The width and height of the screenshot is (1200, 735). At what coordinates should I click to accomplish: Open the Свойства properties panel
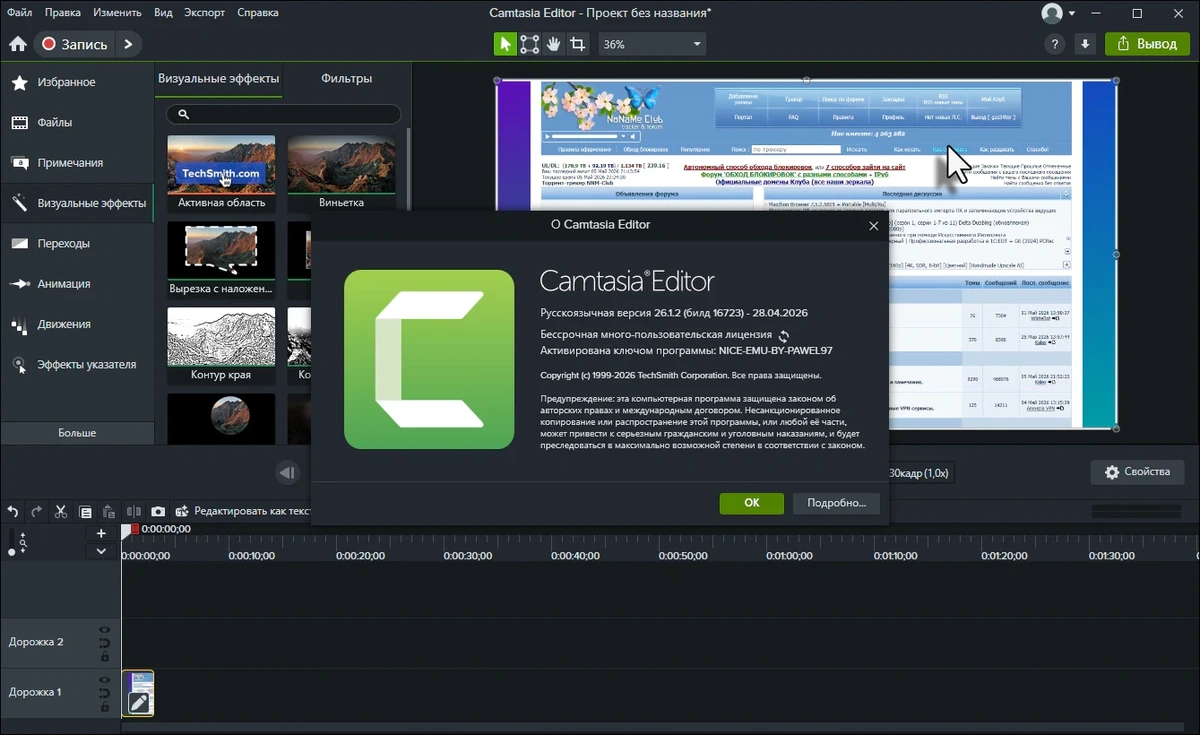click(1137, 472)
